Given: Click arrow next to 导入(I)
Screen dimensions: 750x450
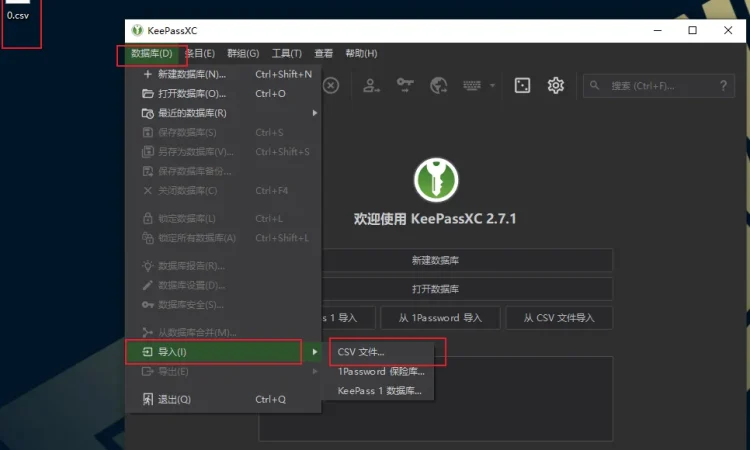Looking at the screenshot, I should click(x=314, y=352).
